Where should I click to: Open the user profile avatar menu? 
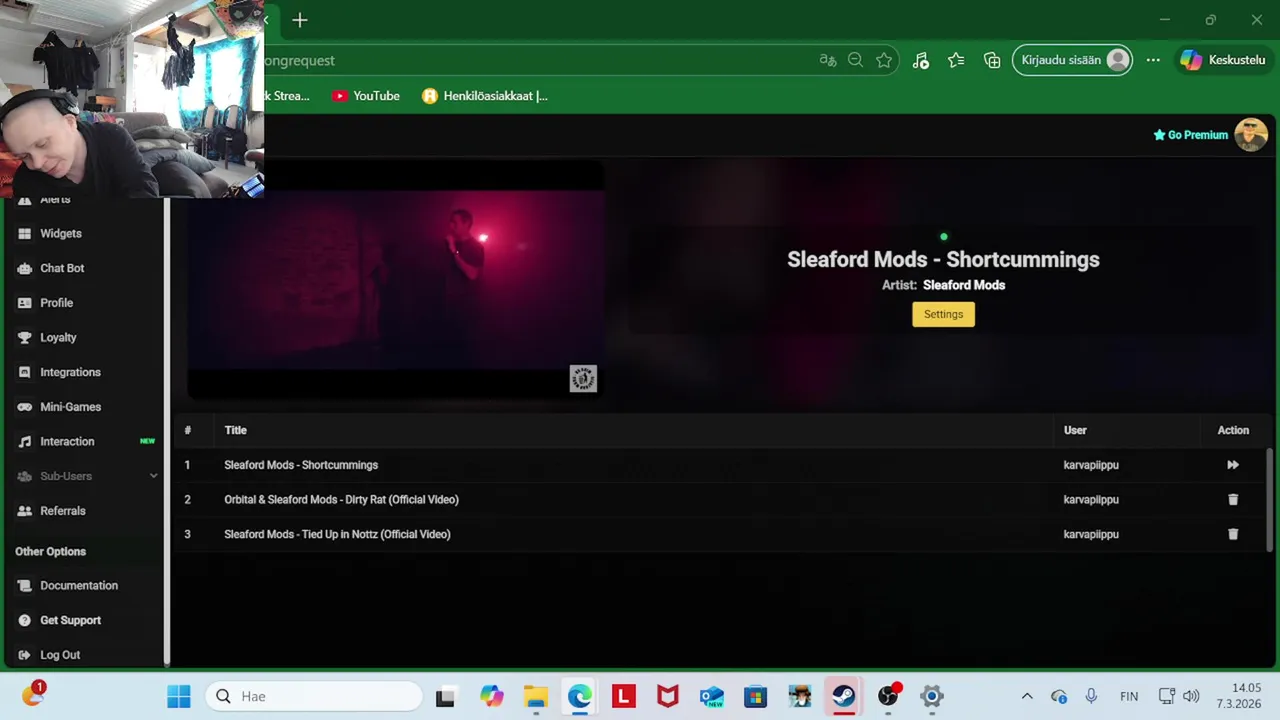[1251, 135]
